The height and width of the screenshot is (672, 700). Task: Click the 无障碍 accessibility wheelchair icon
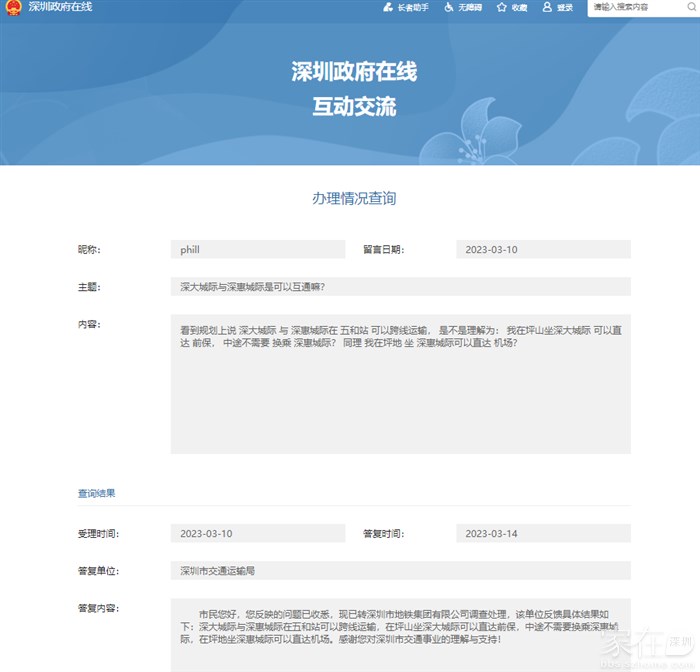[x=449, y=7]
